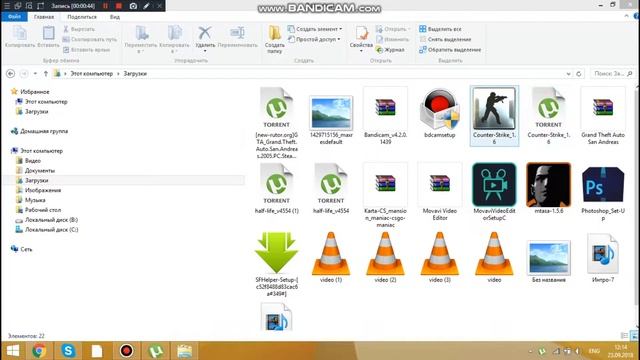
Task: Open Домашняя группа in the sidebar
Action: 44,131
